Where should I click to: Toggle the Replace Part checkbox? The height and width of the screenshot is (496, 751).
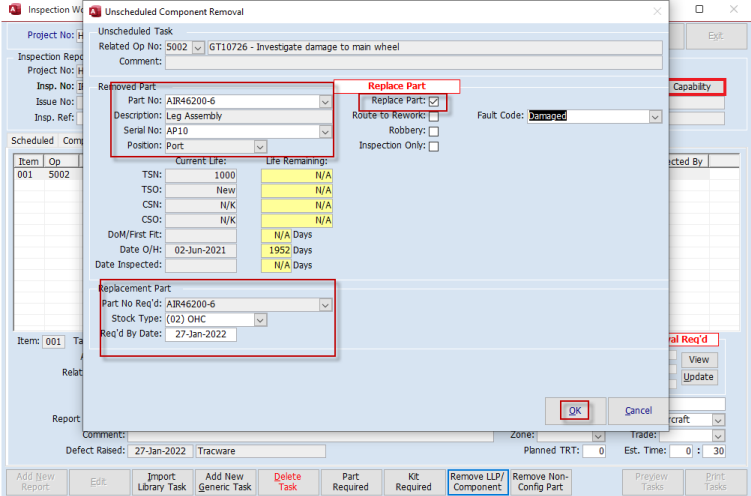[x=433, y=101]
